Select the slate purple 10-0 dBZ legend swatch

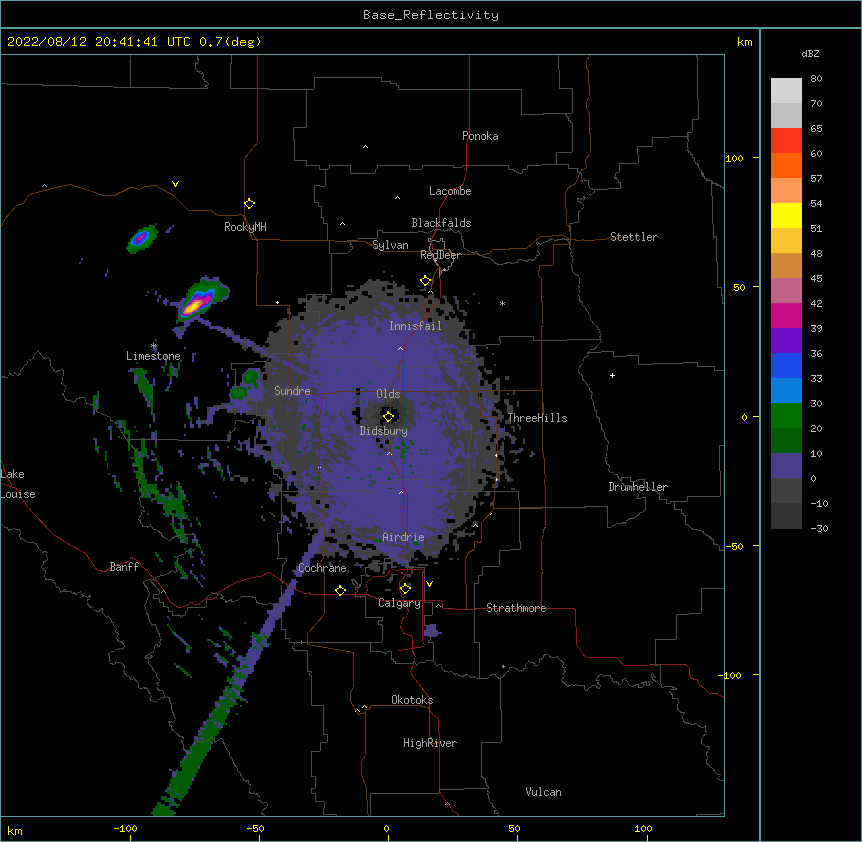click(x=786, y=466)
